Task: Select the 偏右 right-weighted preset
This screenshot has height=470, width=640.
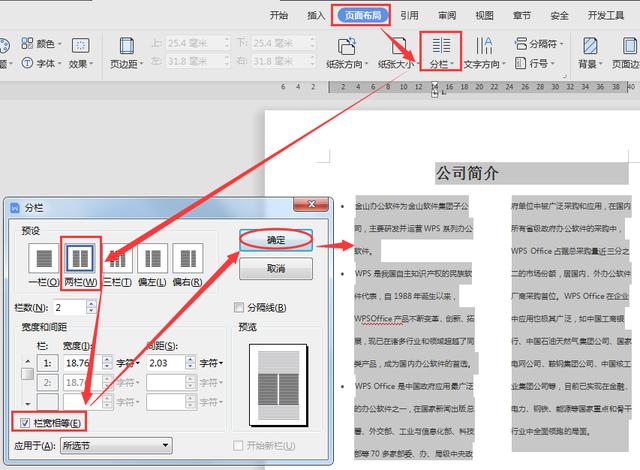Action: pos(188,265)
